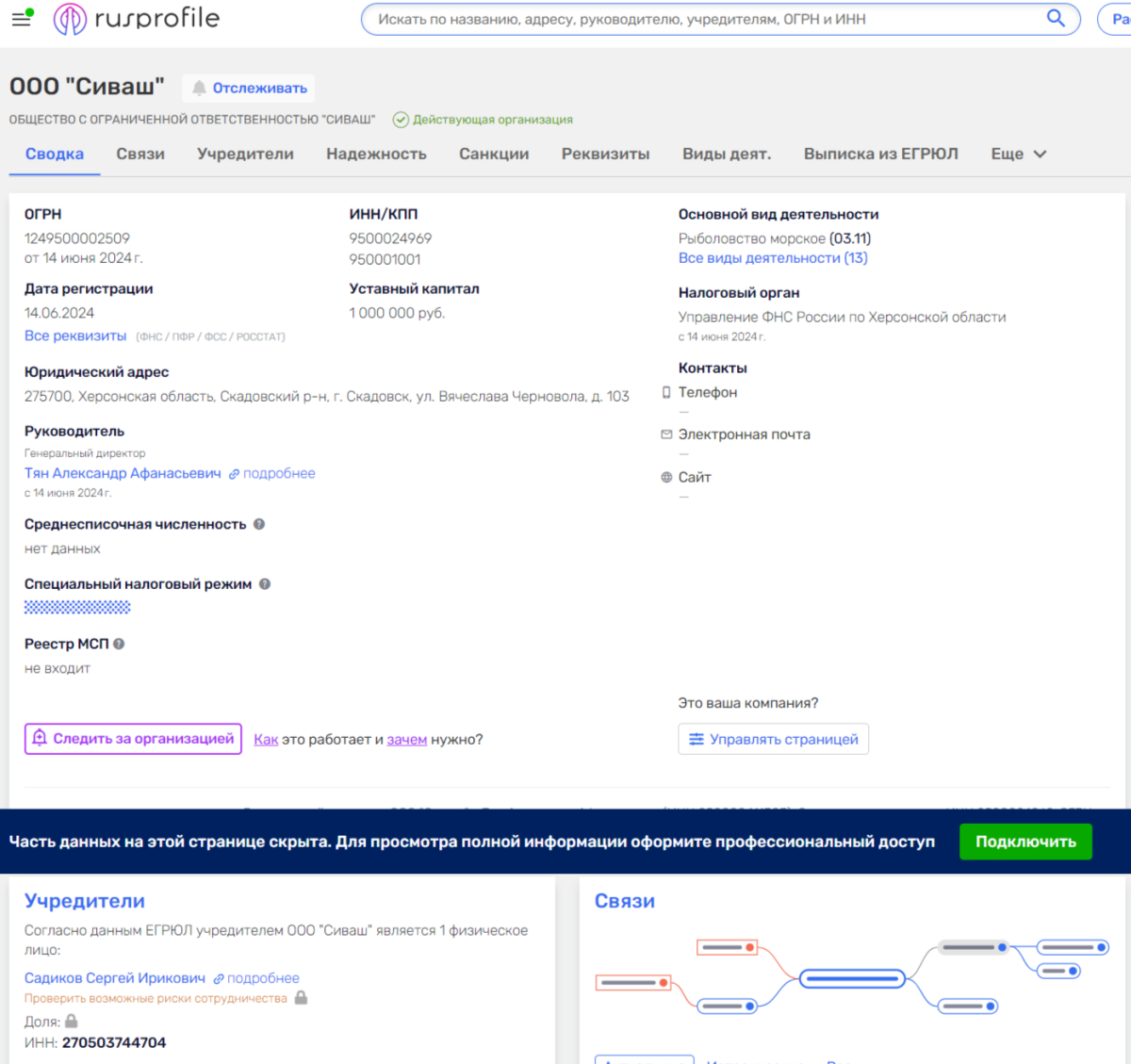Click the Отслеживать button
Viewport: 1131px width, 1064px height.
click(x=249, y=88)
